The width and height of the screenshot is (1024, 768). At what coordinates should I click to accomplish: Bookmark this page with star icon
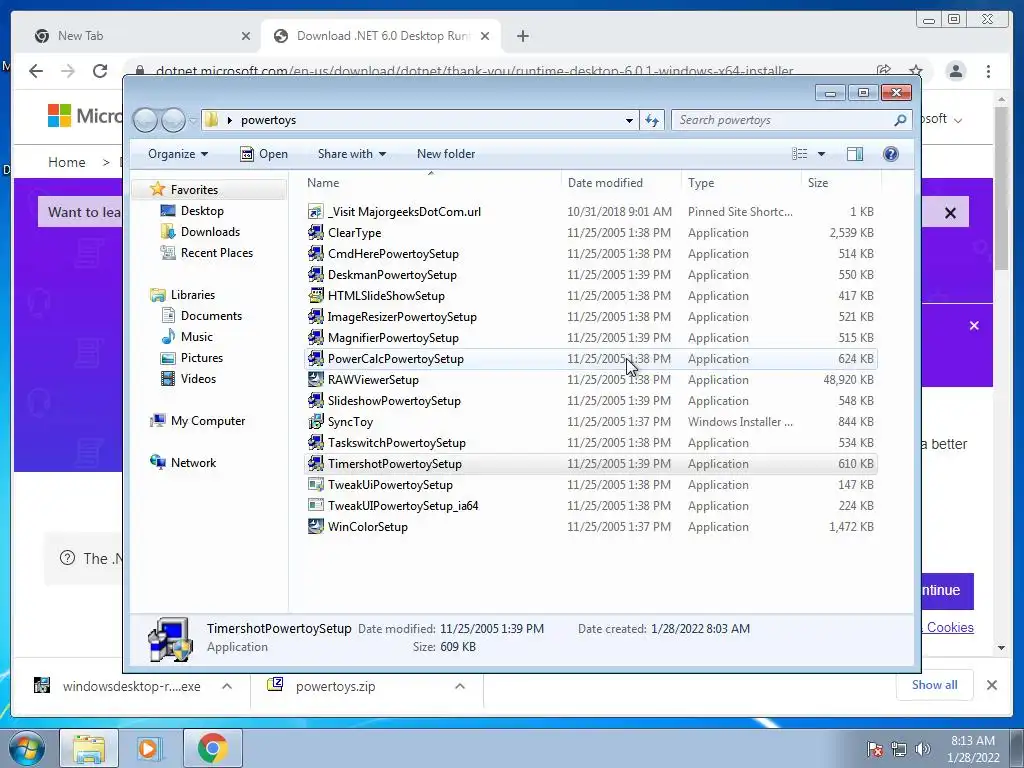tap(916, 71)
